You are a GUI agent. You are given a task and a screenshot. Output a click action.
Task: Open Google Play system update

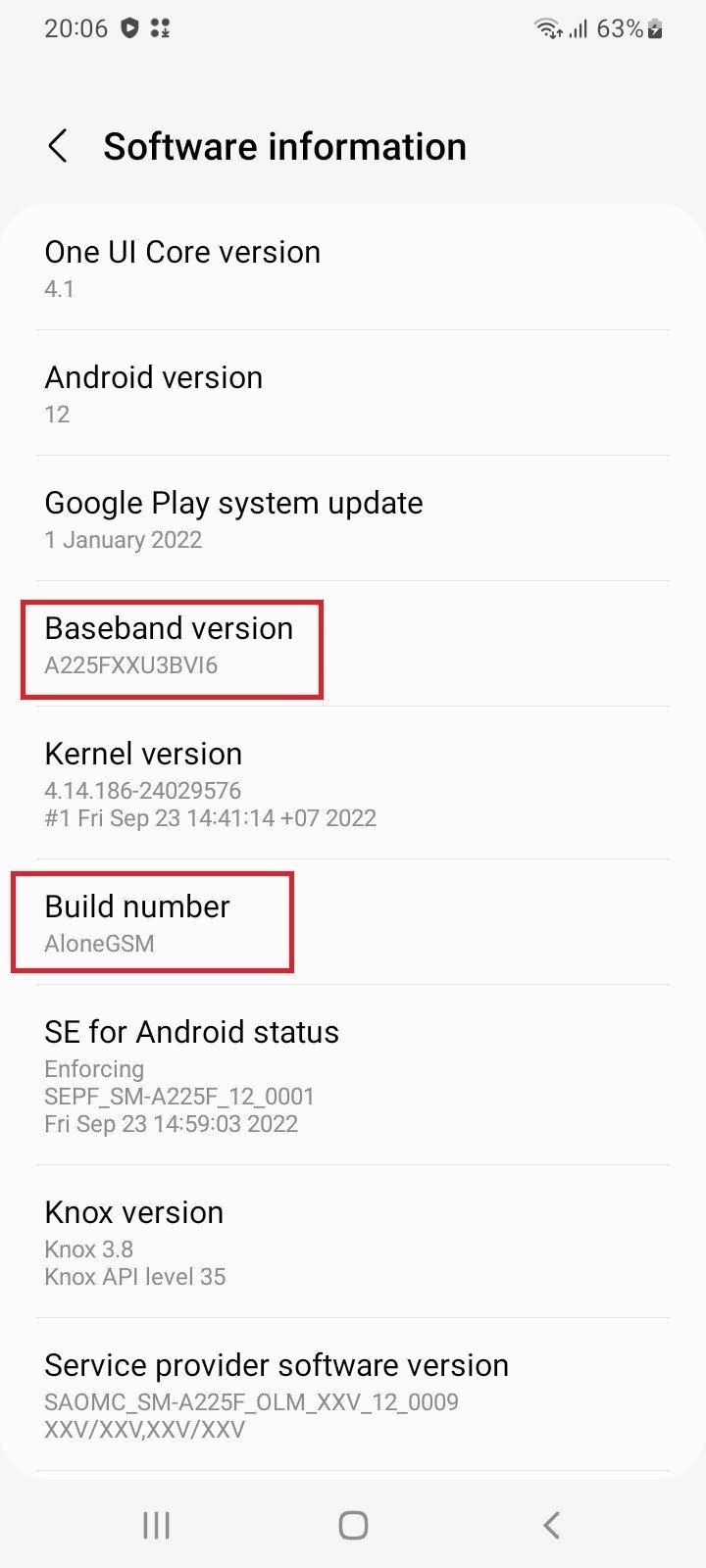(353, 518)
